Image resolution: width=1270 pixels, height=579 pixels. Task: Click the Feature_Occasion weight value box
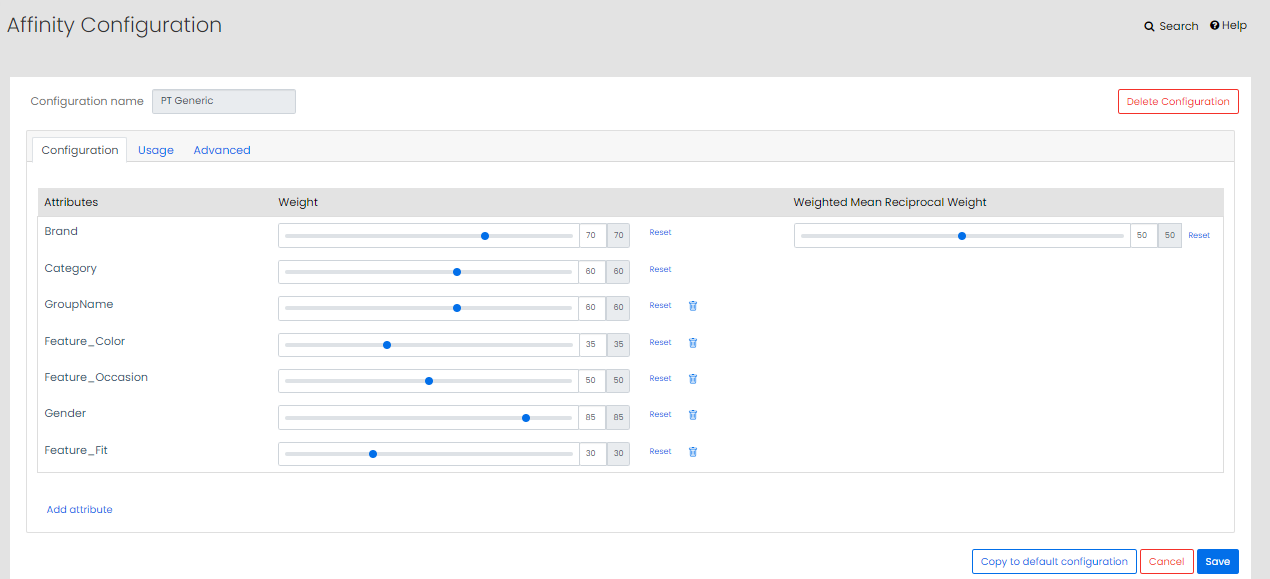pyautogui.click(x=592, y=381)
